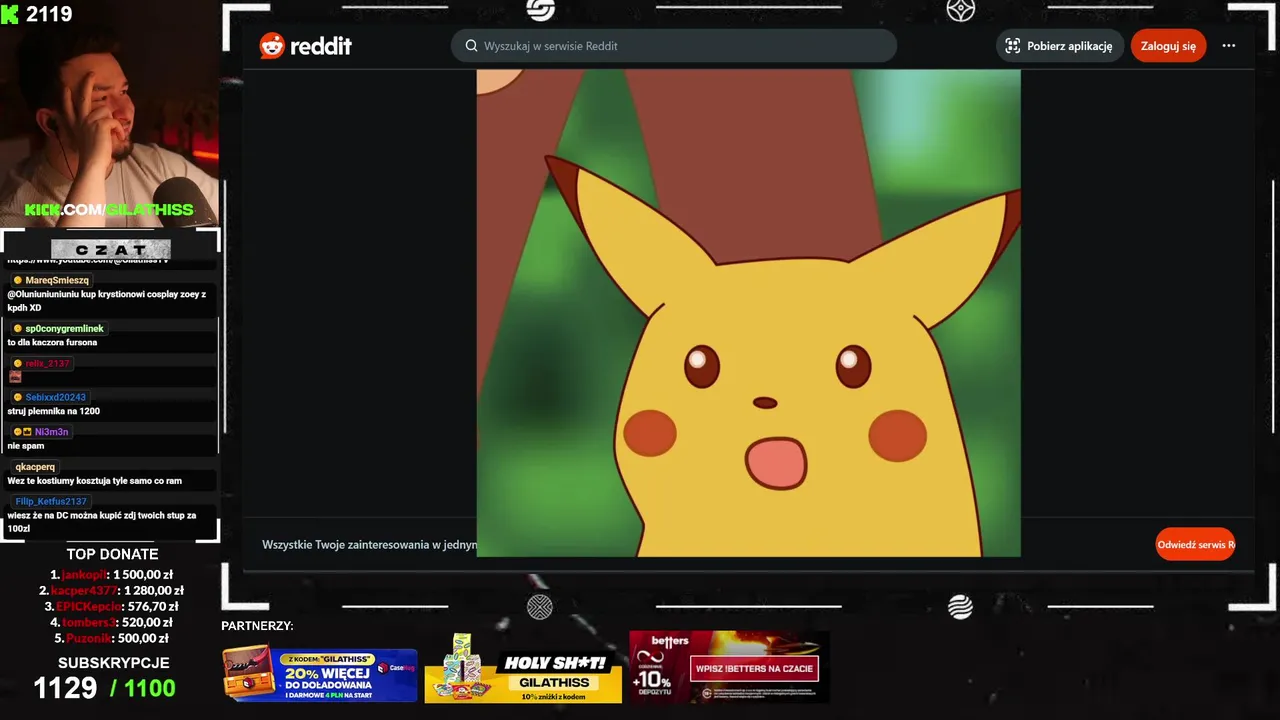Click the KICK.COM/GILATHISS text
Image resolution: width=1280 pixels, height=720 pixels.
(x=109, y=210)
